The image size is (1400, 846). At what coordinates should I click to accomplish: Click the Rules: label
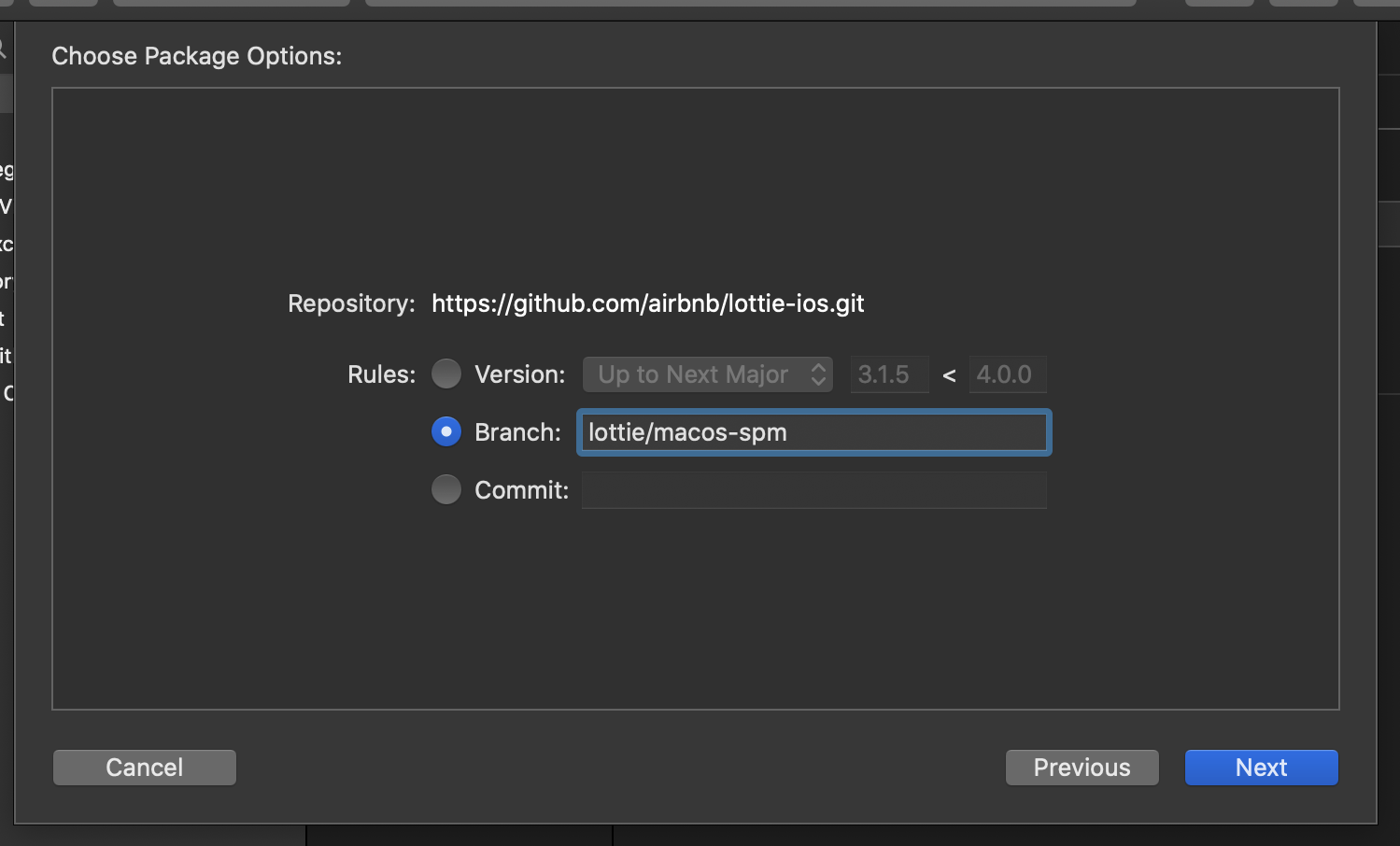[x=381, y=374]
